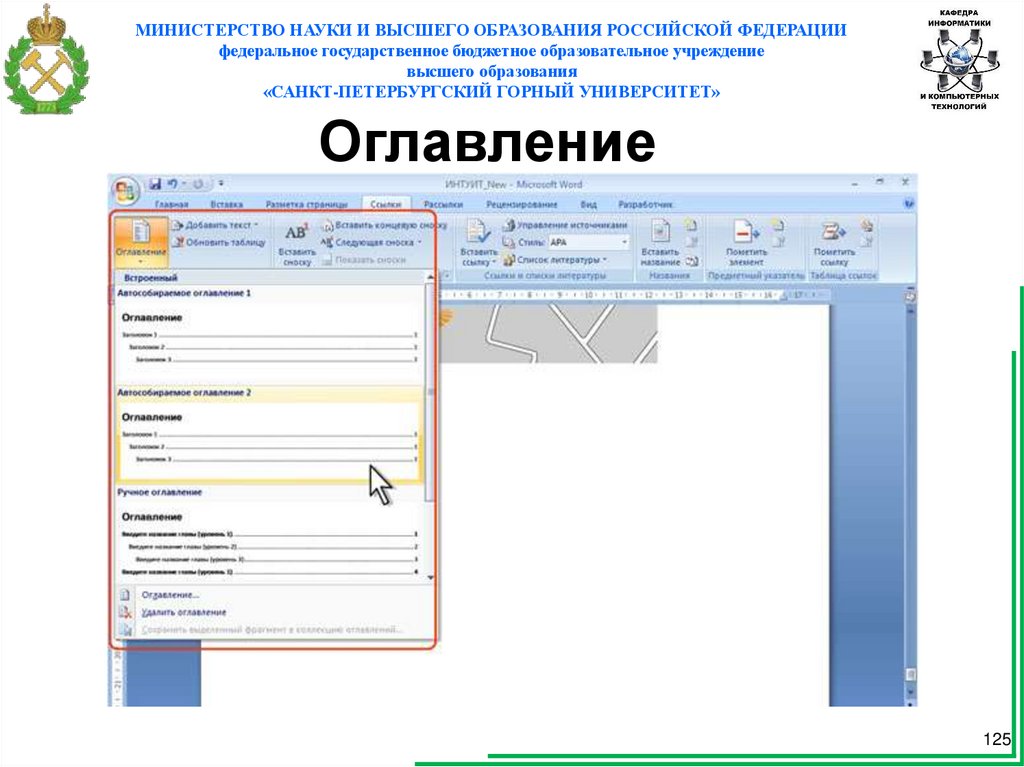Click Управление источниками button

[x=564, y=225]
